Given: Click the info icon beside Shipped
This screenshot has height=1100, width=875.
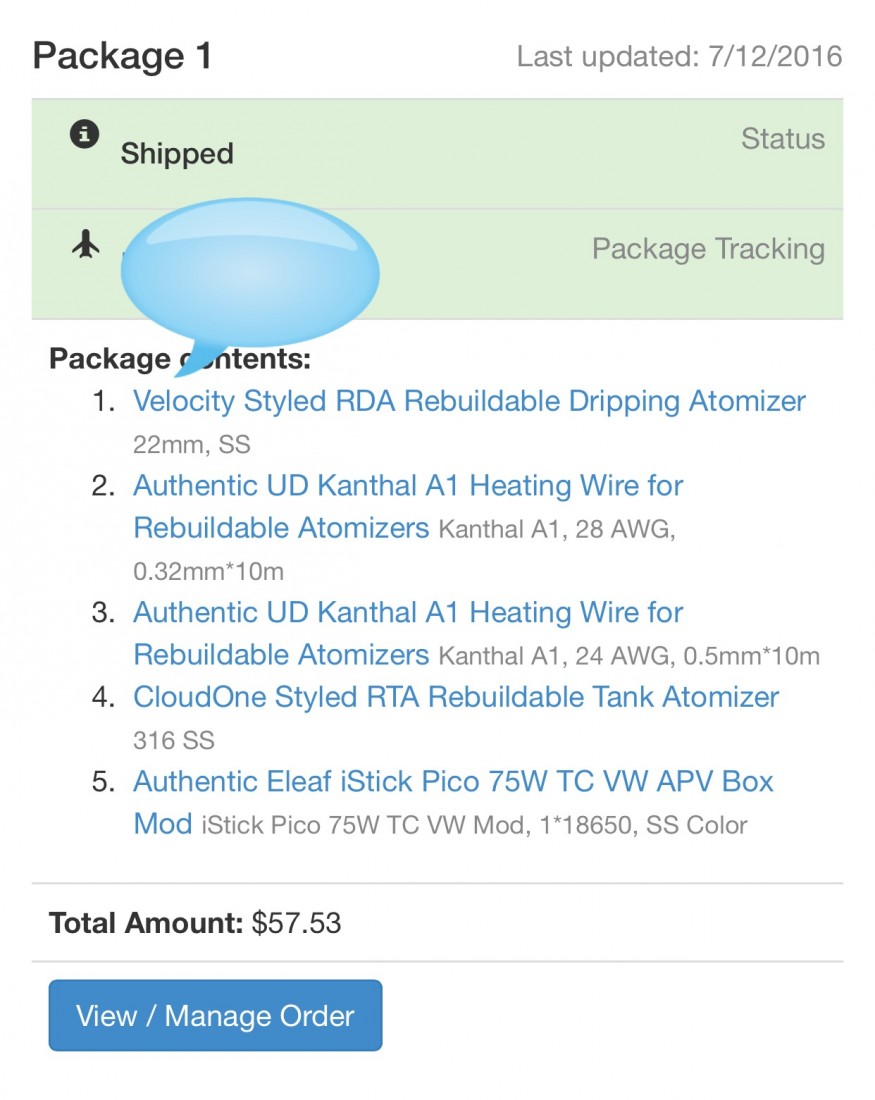Looking at the screenshot, I should (x=85, y=134).
